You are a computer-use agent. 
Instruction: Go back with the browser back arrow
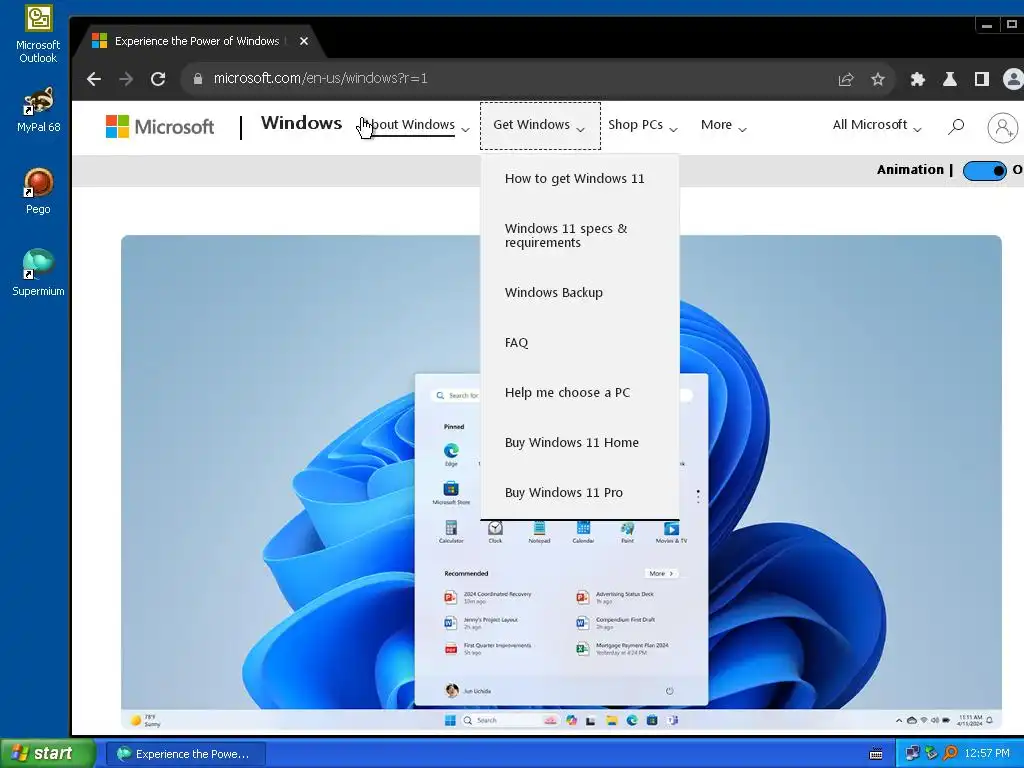point(94,79)
